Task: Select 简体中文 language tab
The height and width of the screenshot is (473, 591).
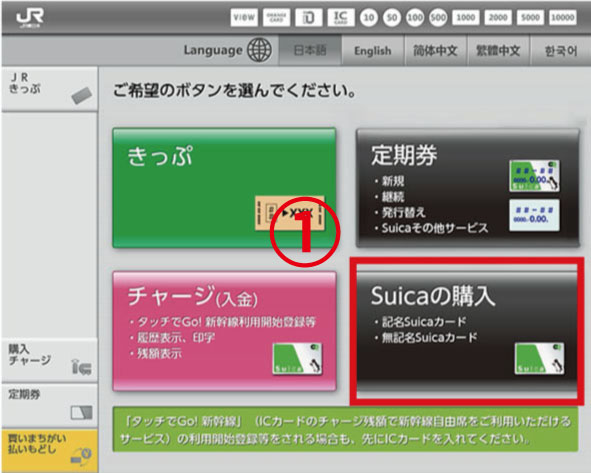Action: [435, 51]
